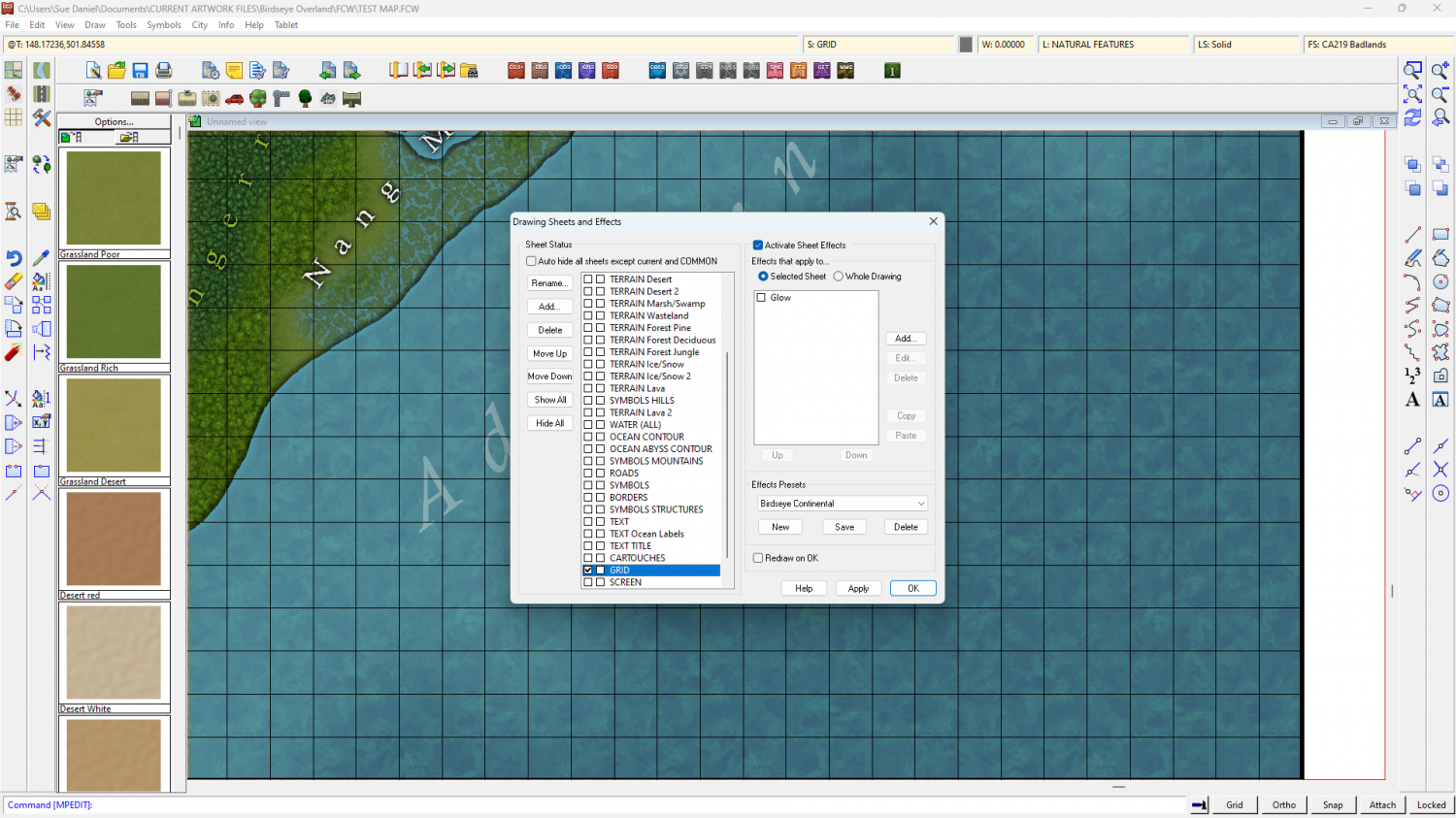1456x818 pixels.
Task: Click the Rename... sheet button
Action: coord(549,283)
